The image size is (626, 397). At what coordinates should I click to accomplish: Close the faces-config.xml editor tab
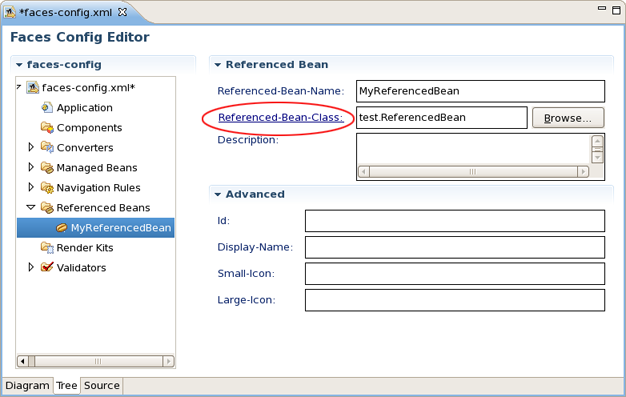point(122,12)
